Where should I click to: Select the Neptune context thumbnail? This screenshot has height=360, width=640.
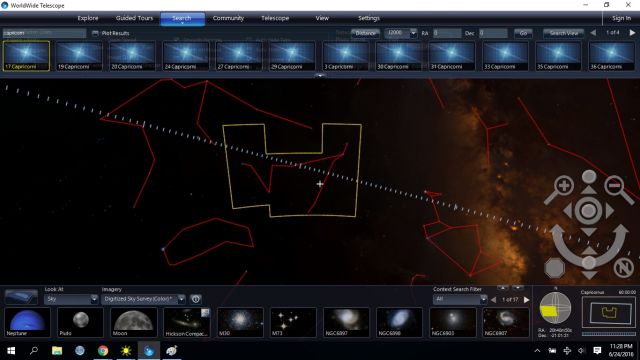(27, 322)
